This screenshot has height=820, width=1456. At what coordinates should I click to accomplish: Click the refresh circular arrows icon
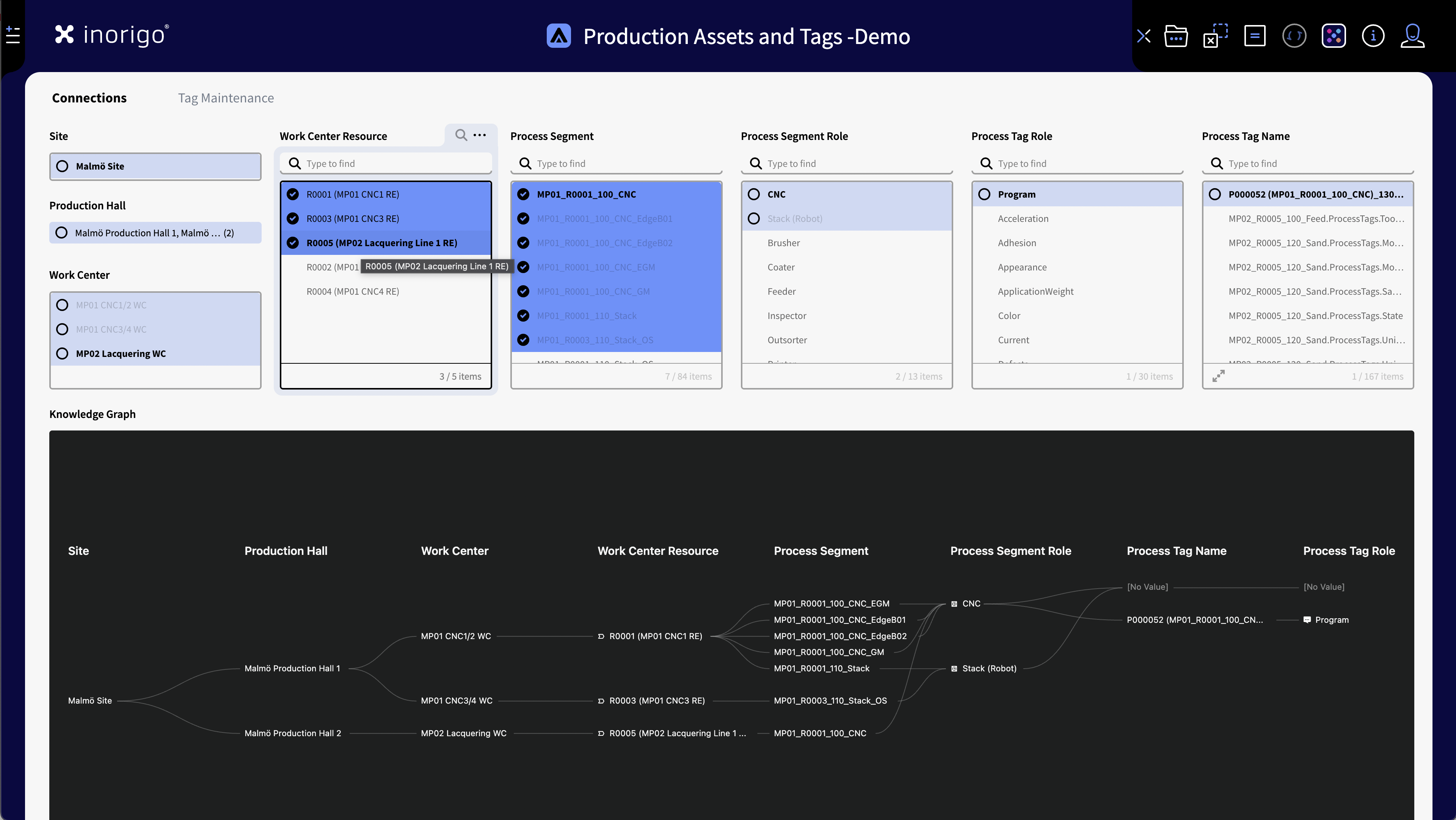pos(1294,36)
